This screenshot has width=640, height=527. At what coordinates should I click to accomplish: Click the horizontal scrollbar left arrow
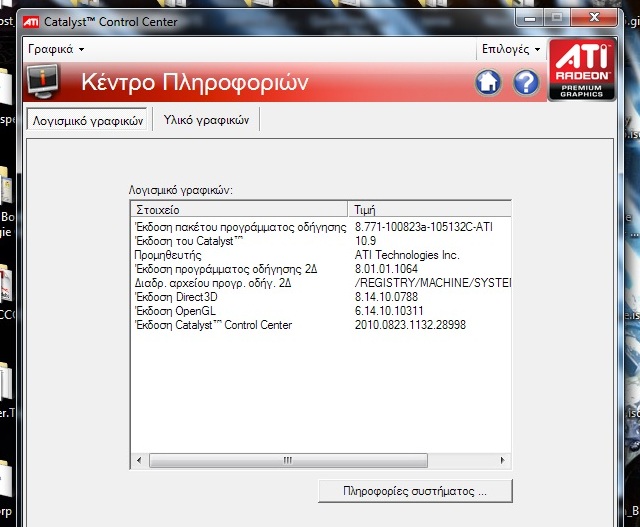coord(139,460)
